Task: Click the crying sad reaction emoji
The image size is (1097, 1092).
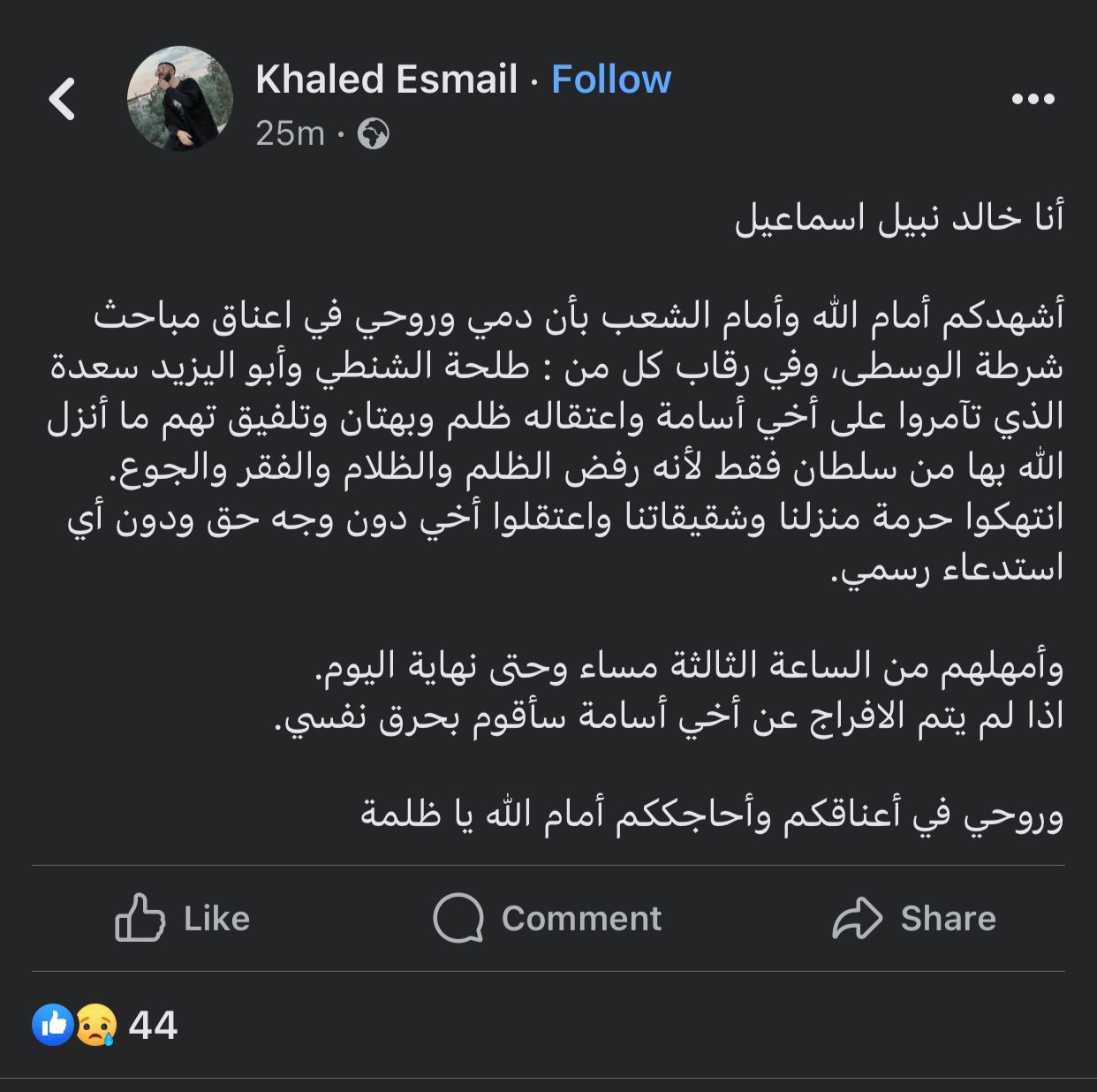Action: click(x=95, y=1025)
